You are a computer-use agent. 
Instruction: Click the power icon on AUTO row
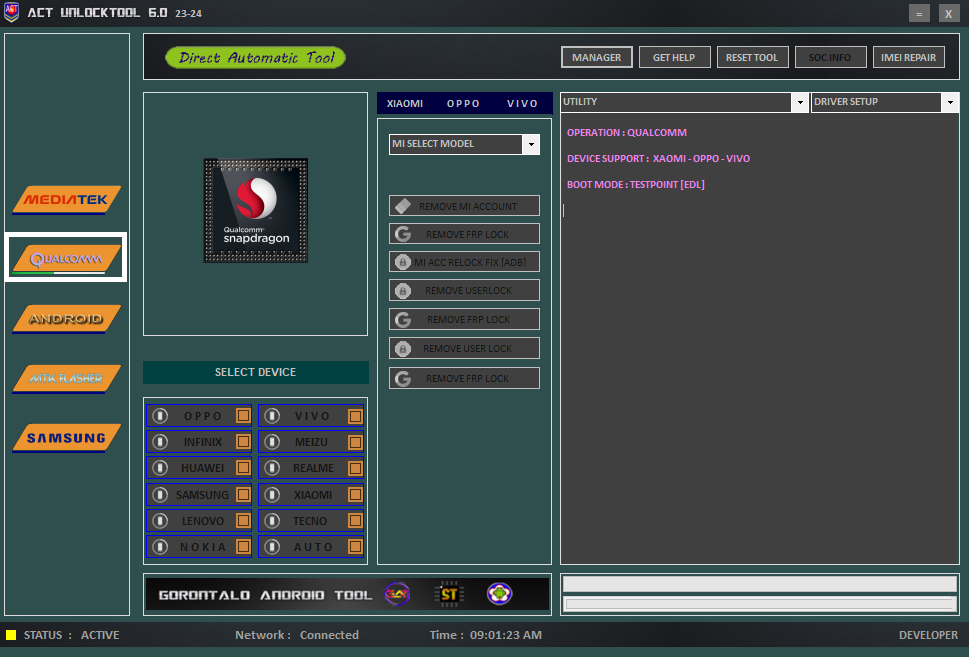click(x=272, y=546)
